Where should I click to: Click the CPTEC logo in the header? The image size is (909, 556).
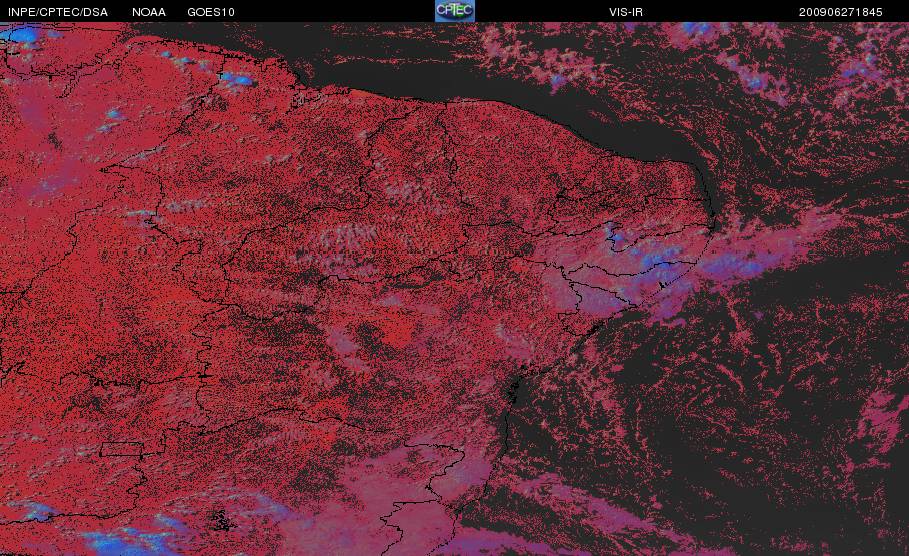point(454,10)
